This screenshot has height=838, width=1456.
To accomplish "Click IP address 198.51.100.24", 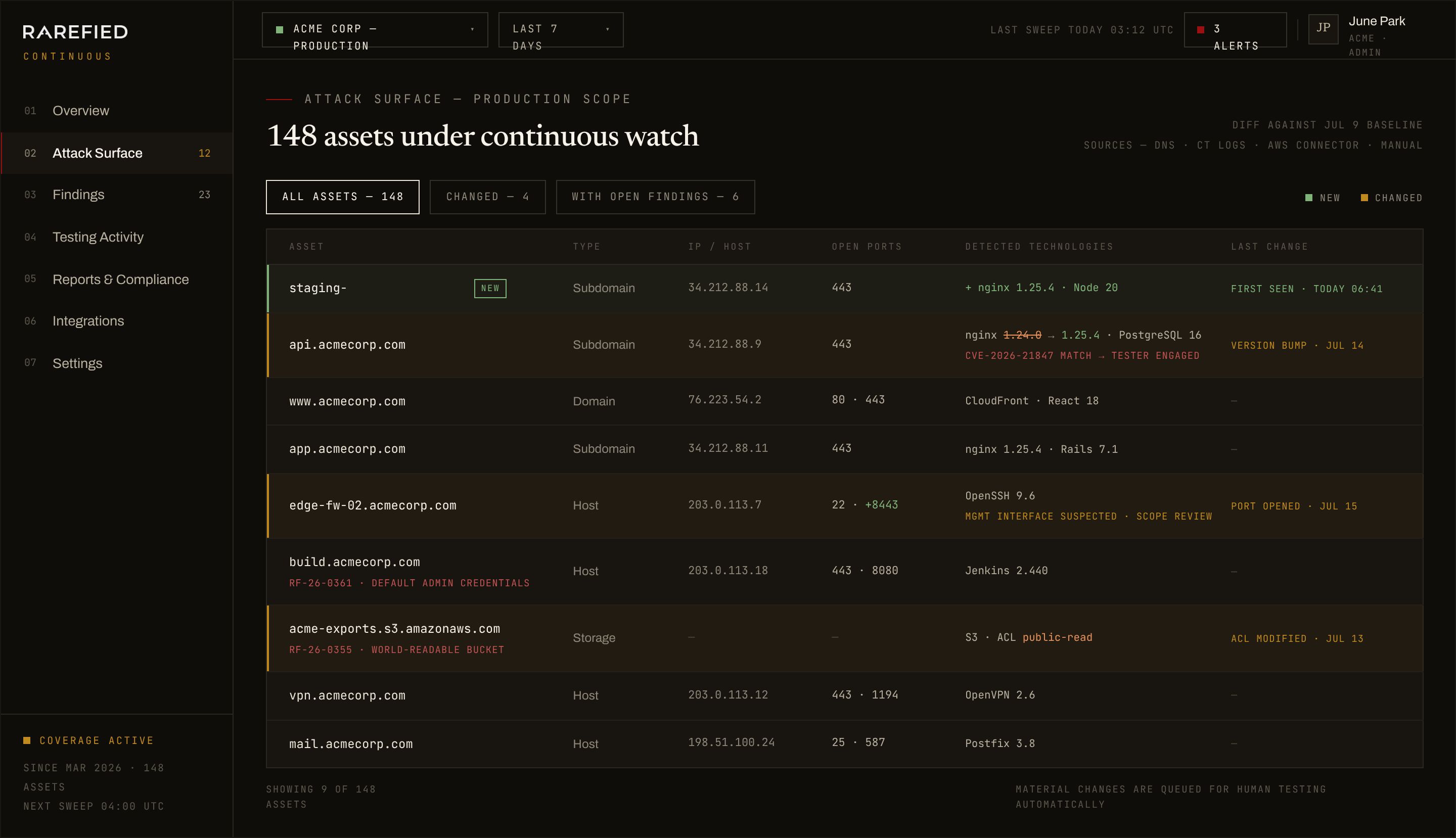I will [731, 742].
